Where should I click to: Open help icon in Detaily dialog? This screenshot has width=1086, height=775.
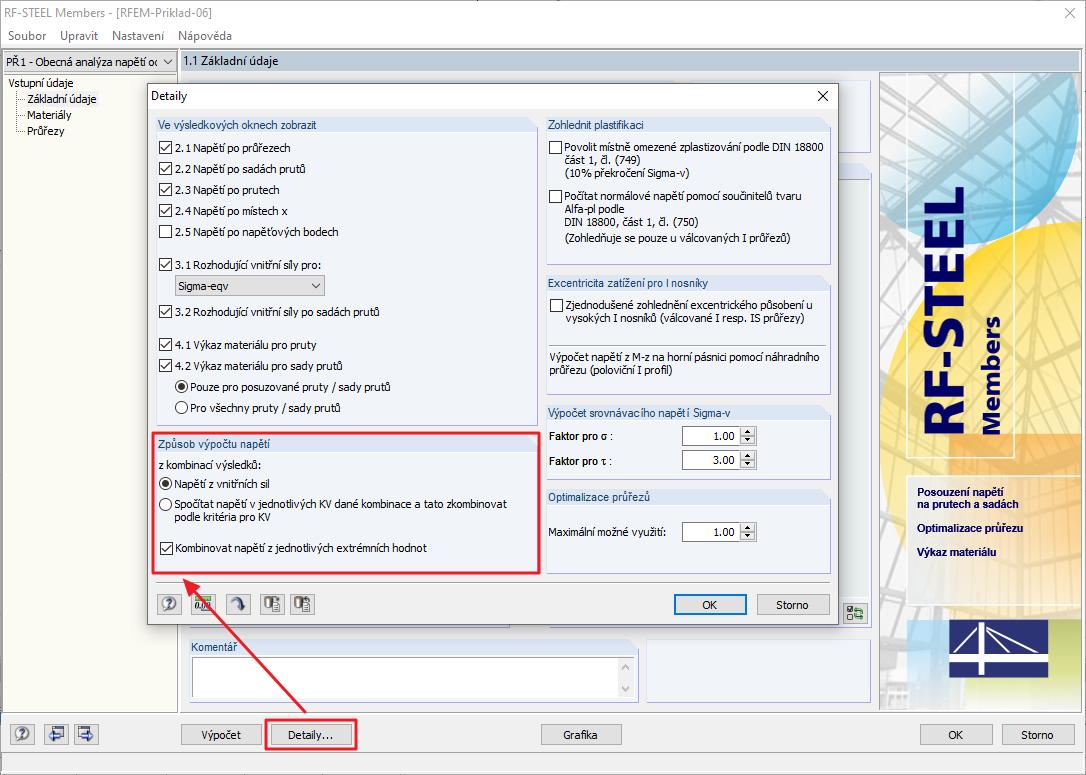tap(169, 604)
